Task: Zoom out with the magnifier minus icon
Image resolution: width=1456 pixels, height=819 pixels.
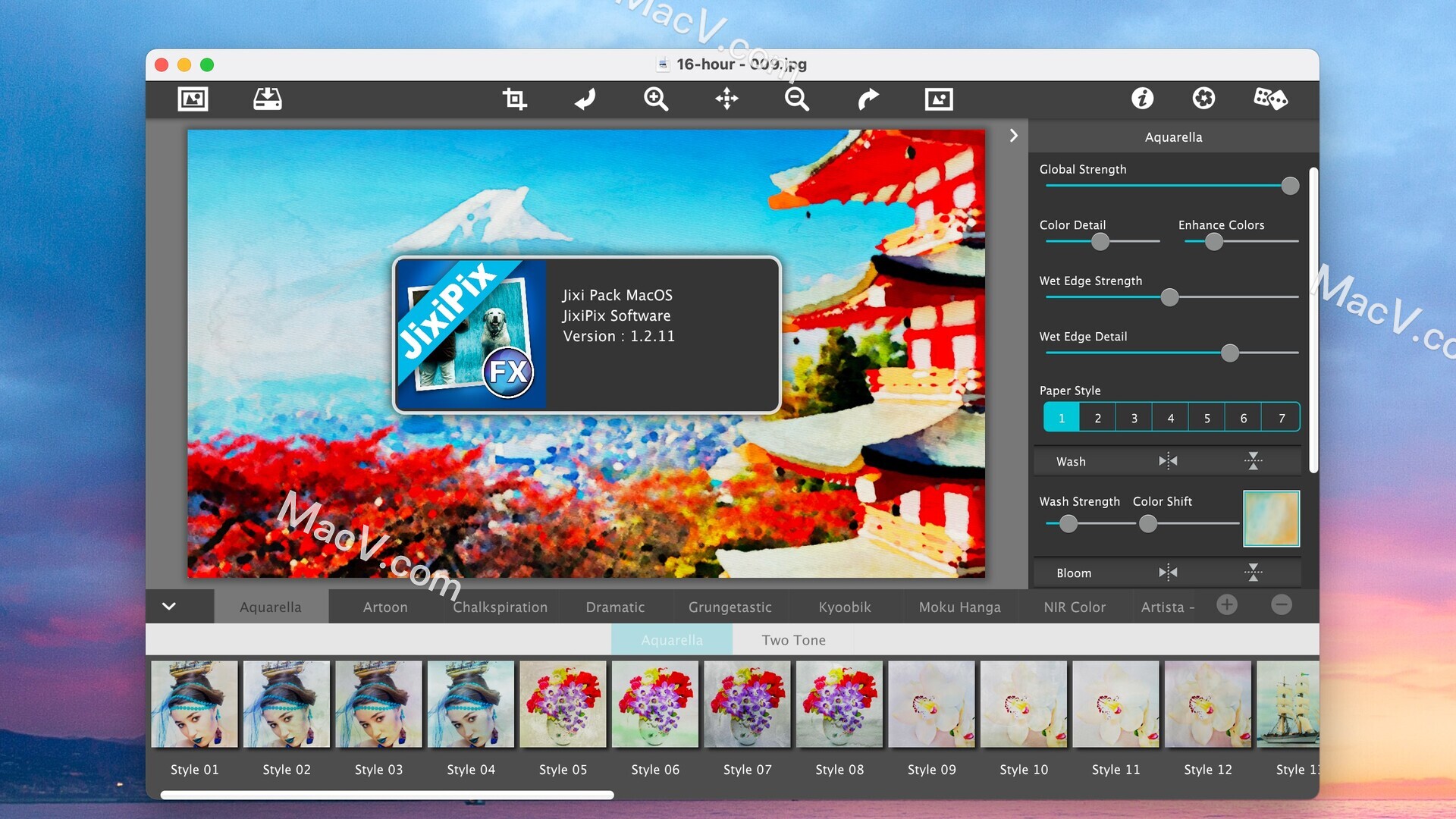Action: coord(797,99)
